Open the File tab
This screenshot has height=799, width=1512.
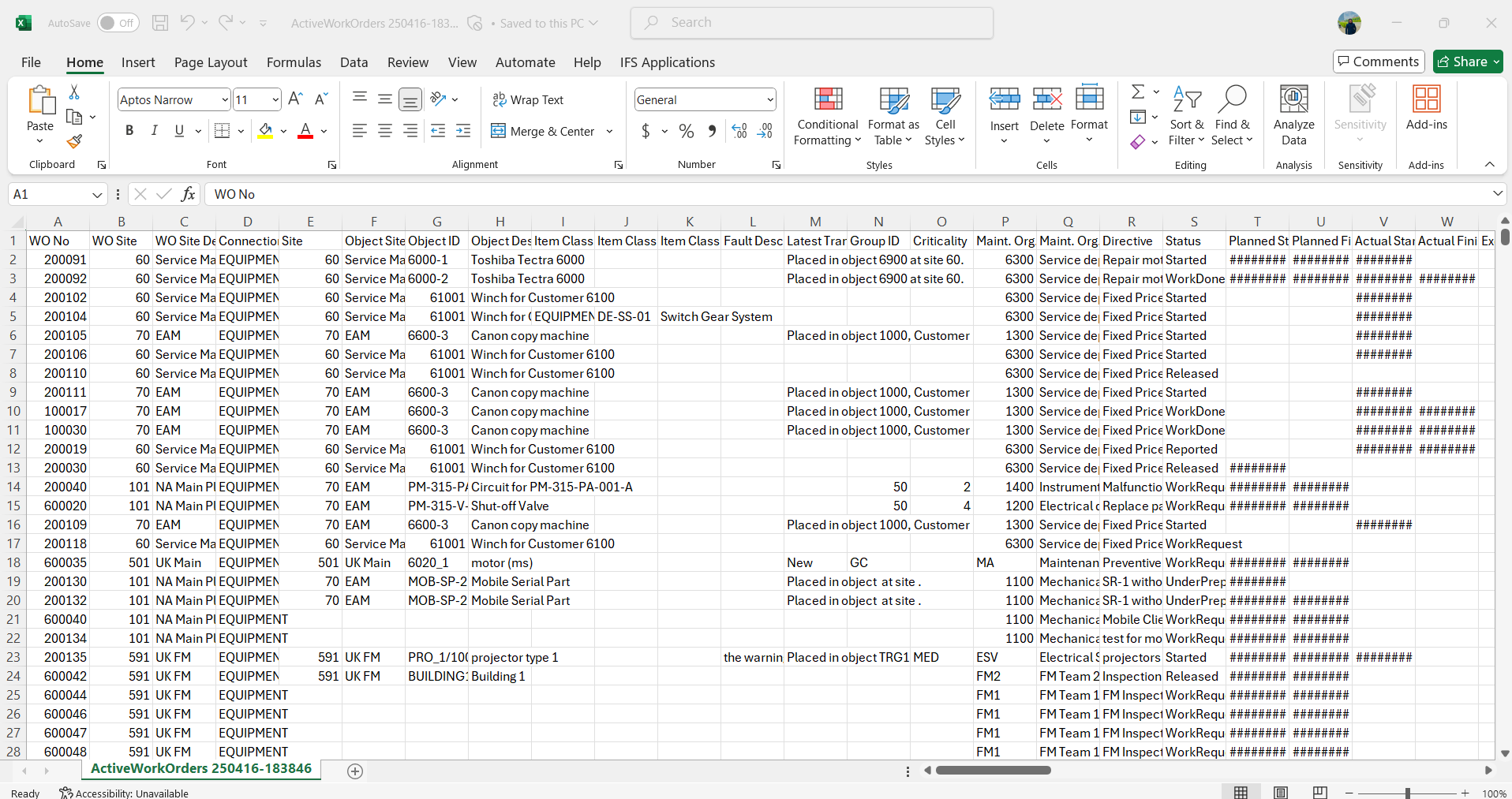tap(31, 62)
